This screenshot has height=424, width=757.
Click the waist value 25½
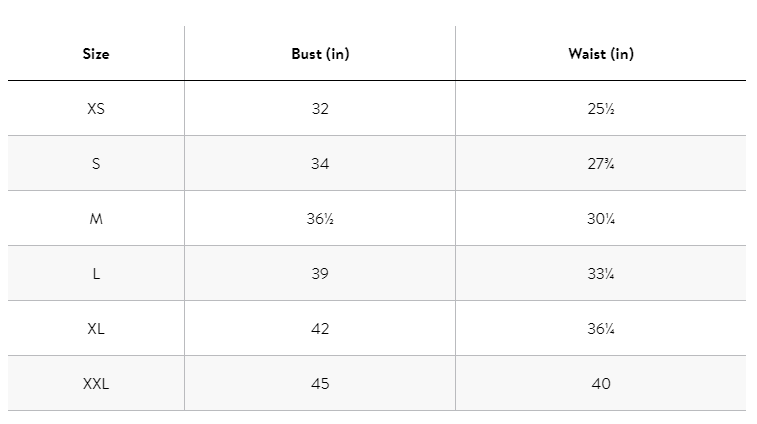coord(601,109)
